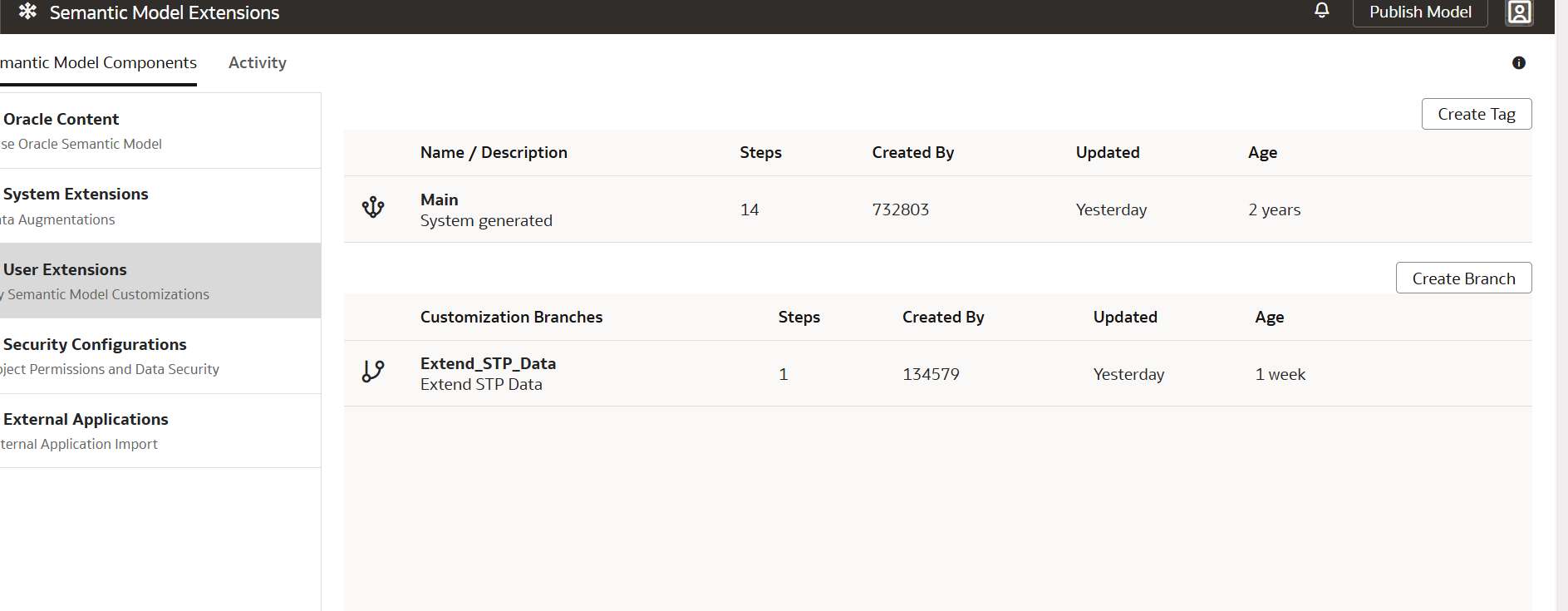The width and height of the screenshot is (1568, 611).
Task: Click the Age header in the branches table
Action: 1269,317
